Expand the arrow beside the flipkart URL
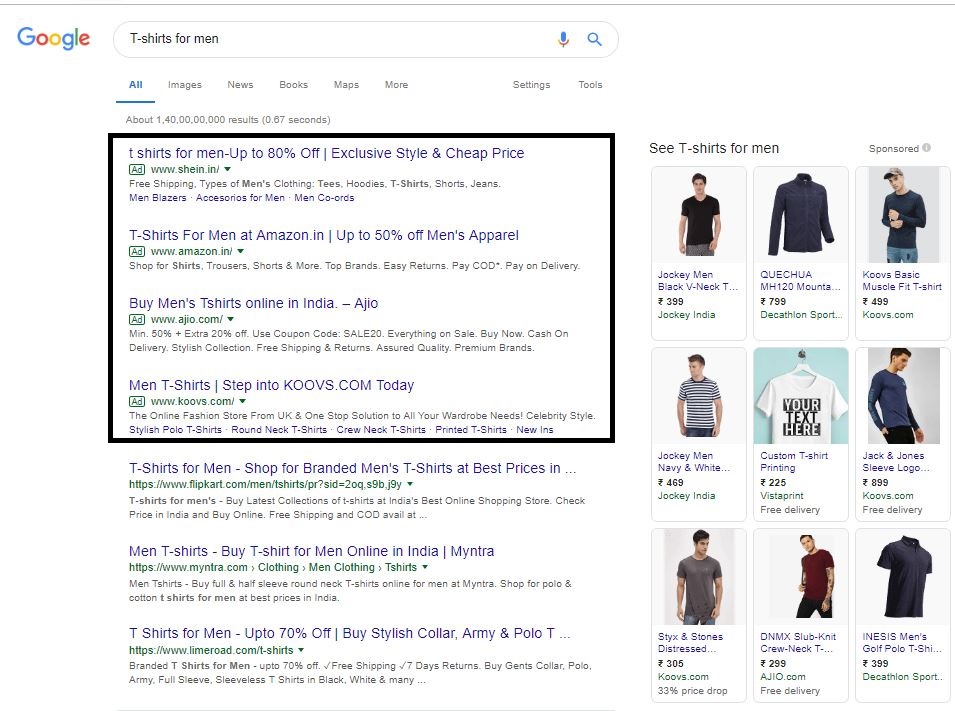This screenshot has width=955, height=711. click(410, 484)
